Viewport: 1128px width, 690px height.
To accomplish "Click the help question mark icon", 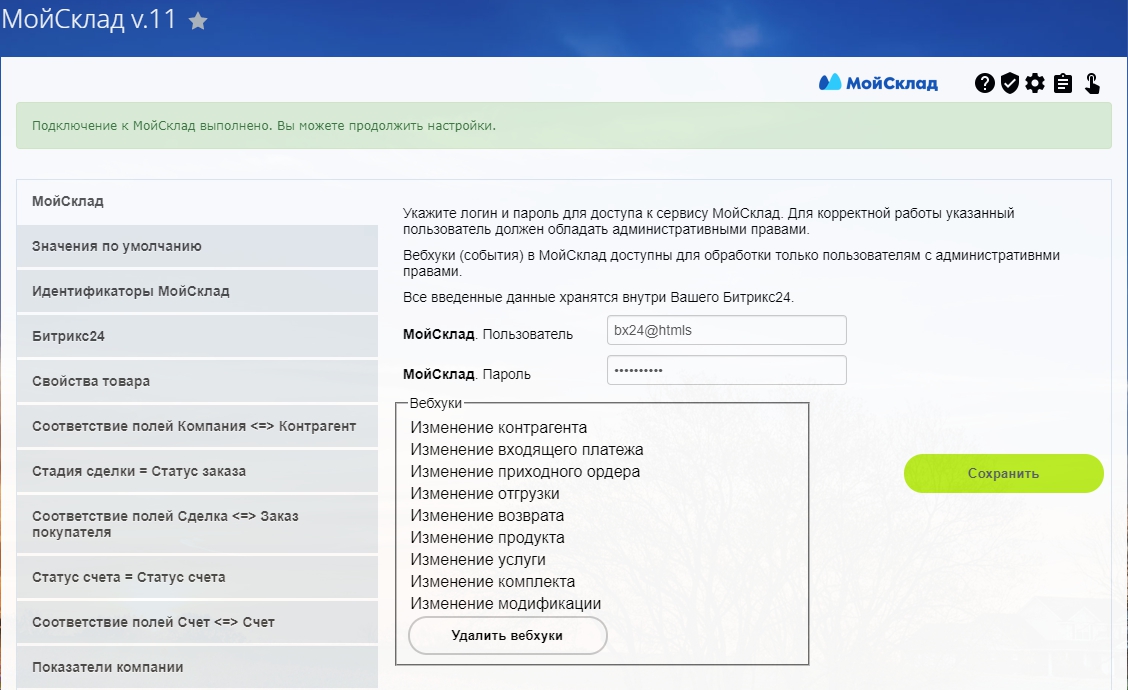I will coord(985,83).
